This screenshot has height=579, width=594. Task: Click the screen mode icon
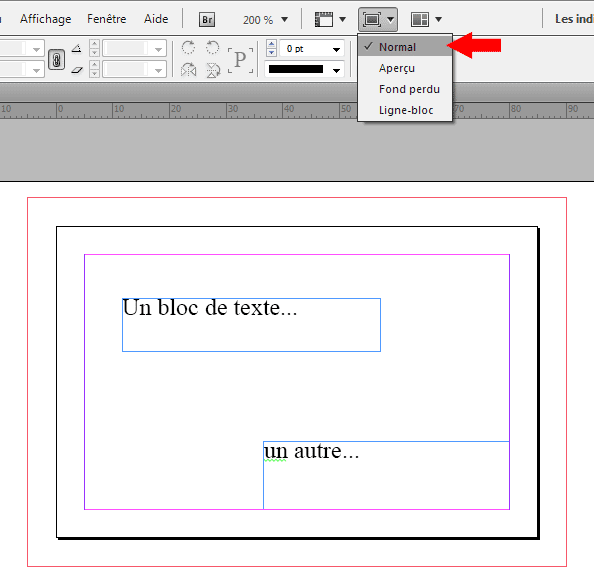point(372,19)
